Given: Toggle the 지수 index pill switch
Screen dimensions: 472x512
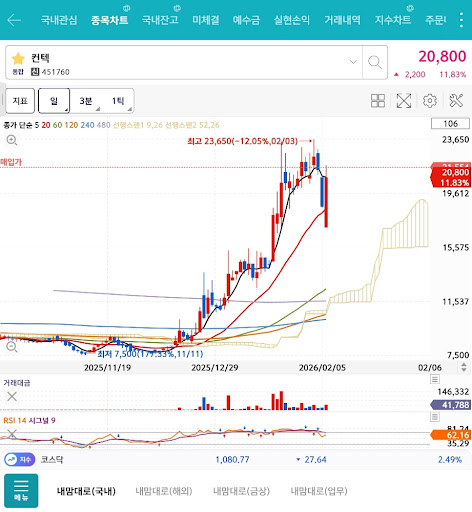Looking at the screenshot, I should tap(20, 460).
